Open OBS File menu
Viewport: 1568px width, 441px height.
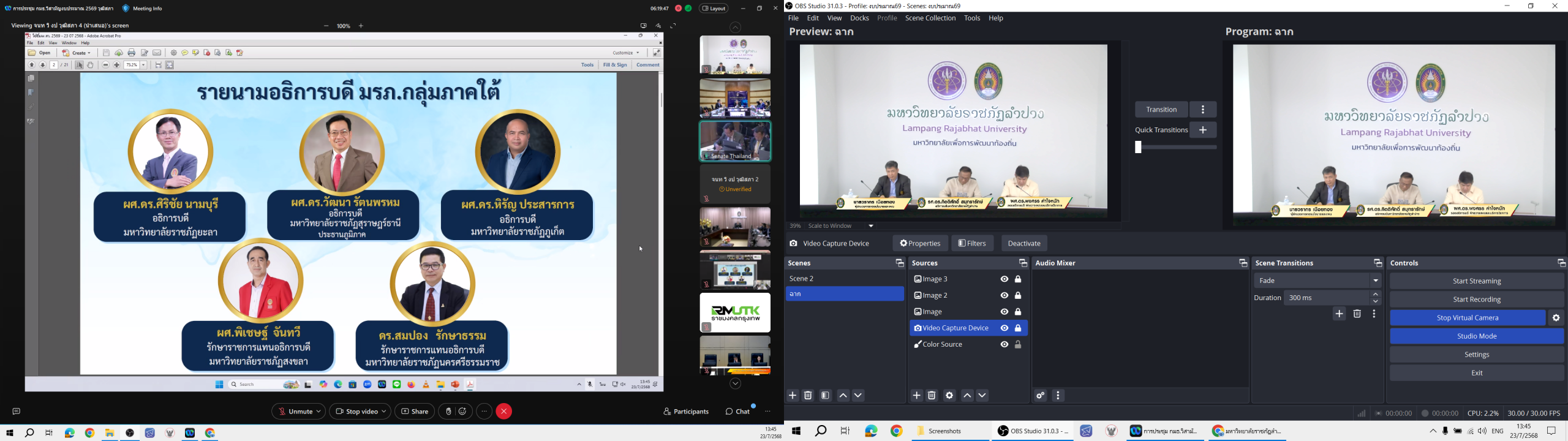tap(793, 18)
